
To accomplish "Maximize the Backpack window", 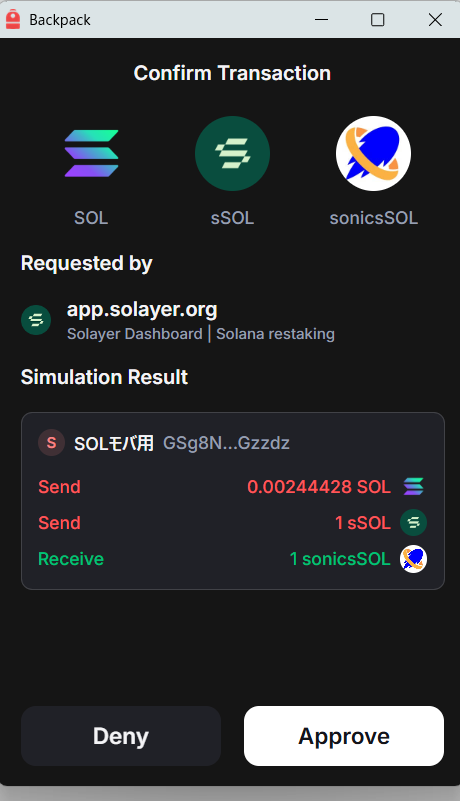I will click(377, 19).
